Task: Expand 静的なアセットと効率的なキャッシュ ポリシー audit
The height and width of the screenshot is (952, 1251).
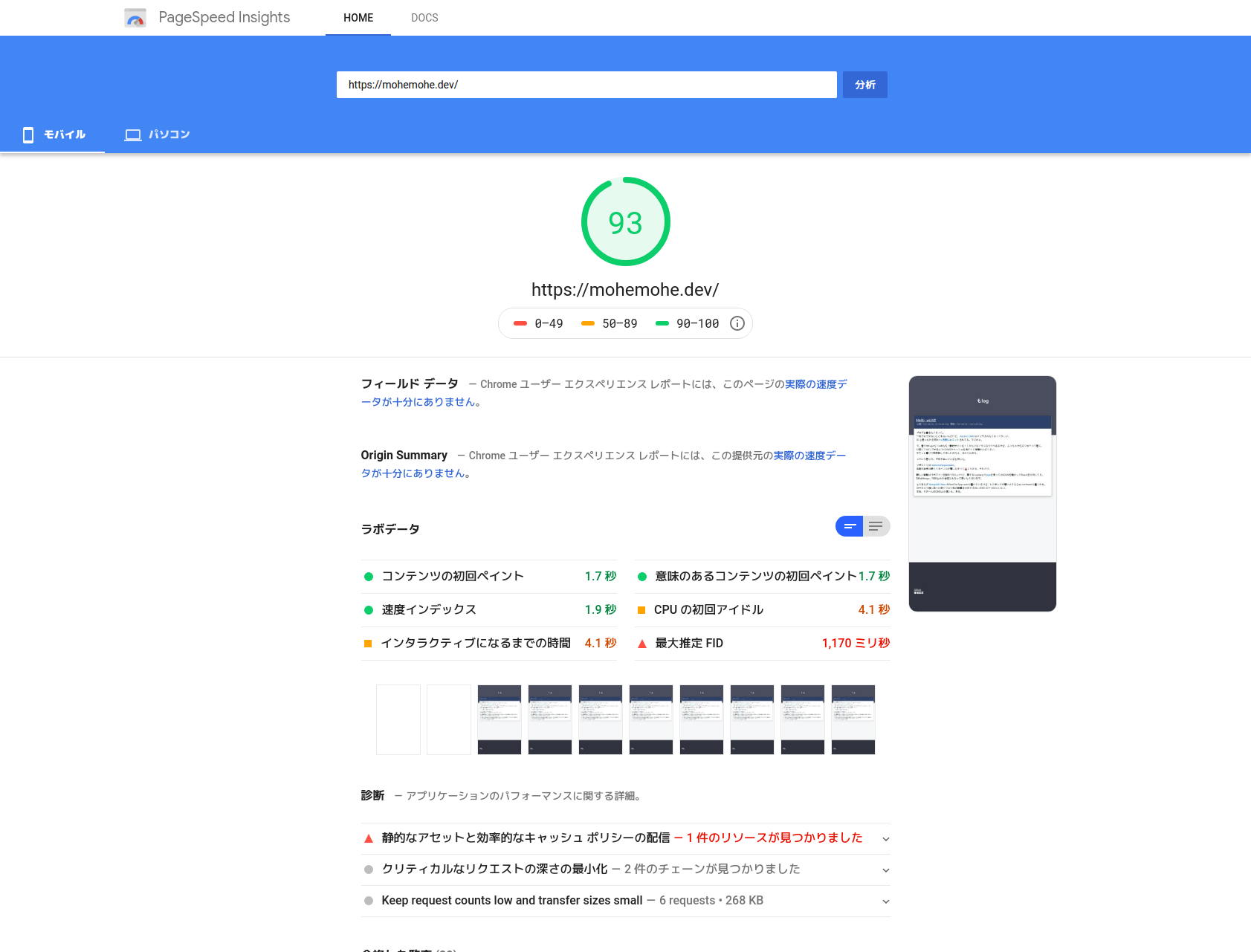Action: click(x=626, y=838)
